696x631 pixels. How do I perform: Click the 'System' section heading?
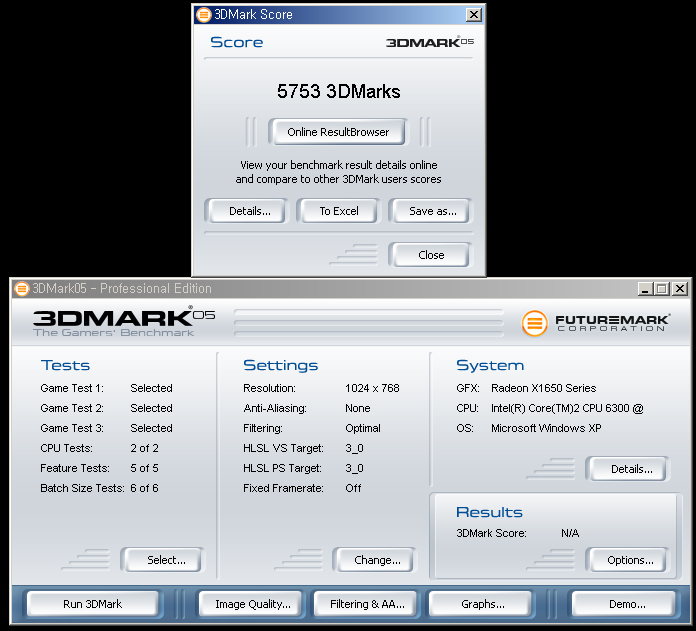point(490,365)
